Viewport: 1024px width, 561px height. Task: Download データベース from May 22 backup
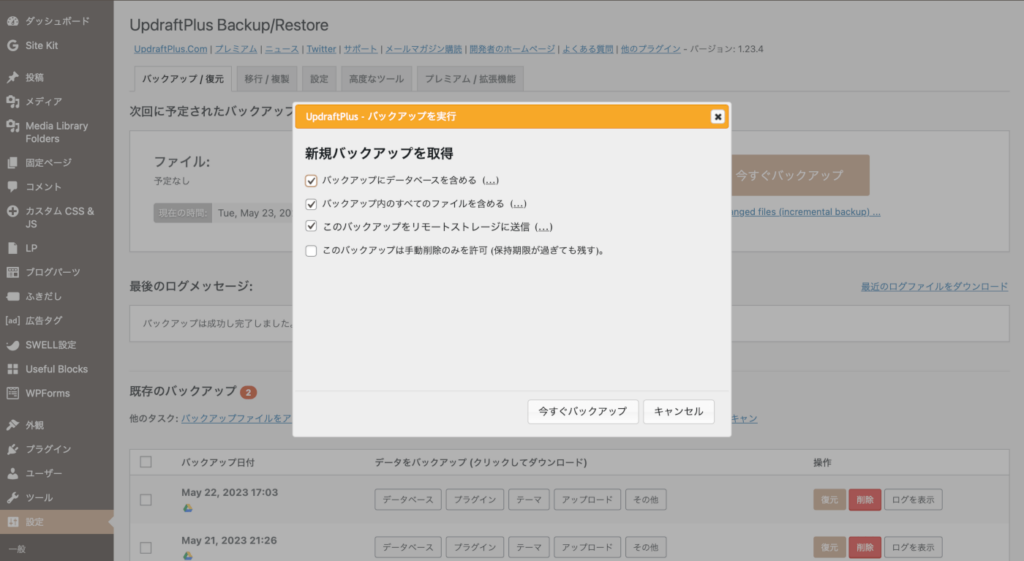coord(408,500)
